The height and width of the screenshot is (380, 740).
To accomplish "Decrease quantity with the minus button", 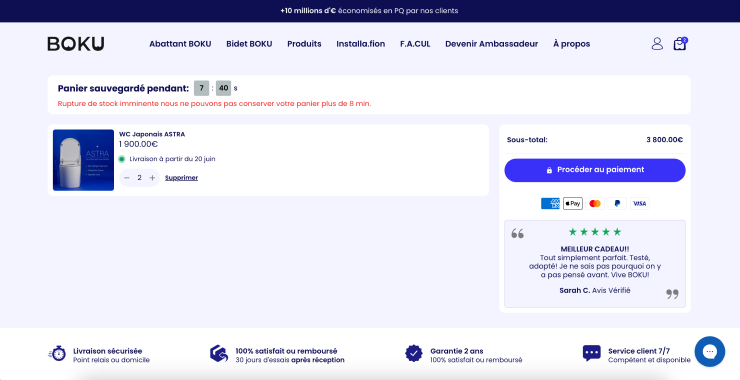I will pos(126,178).
